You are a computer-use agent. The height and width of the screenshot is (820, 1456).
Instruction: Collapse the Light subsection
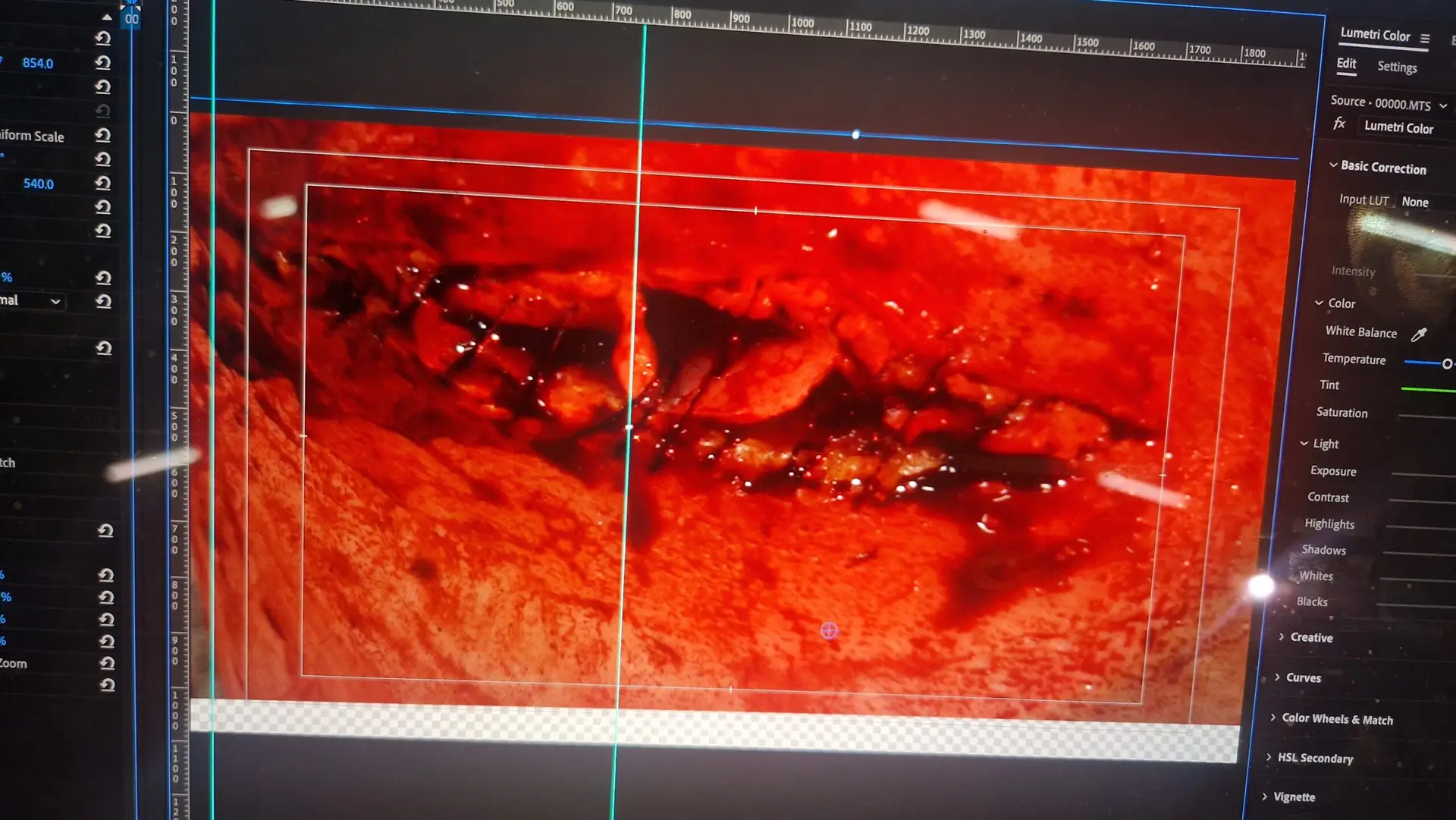tap(1304, 443)
